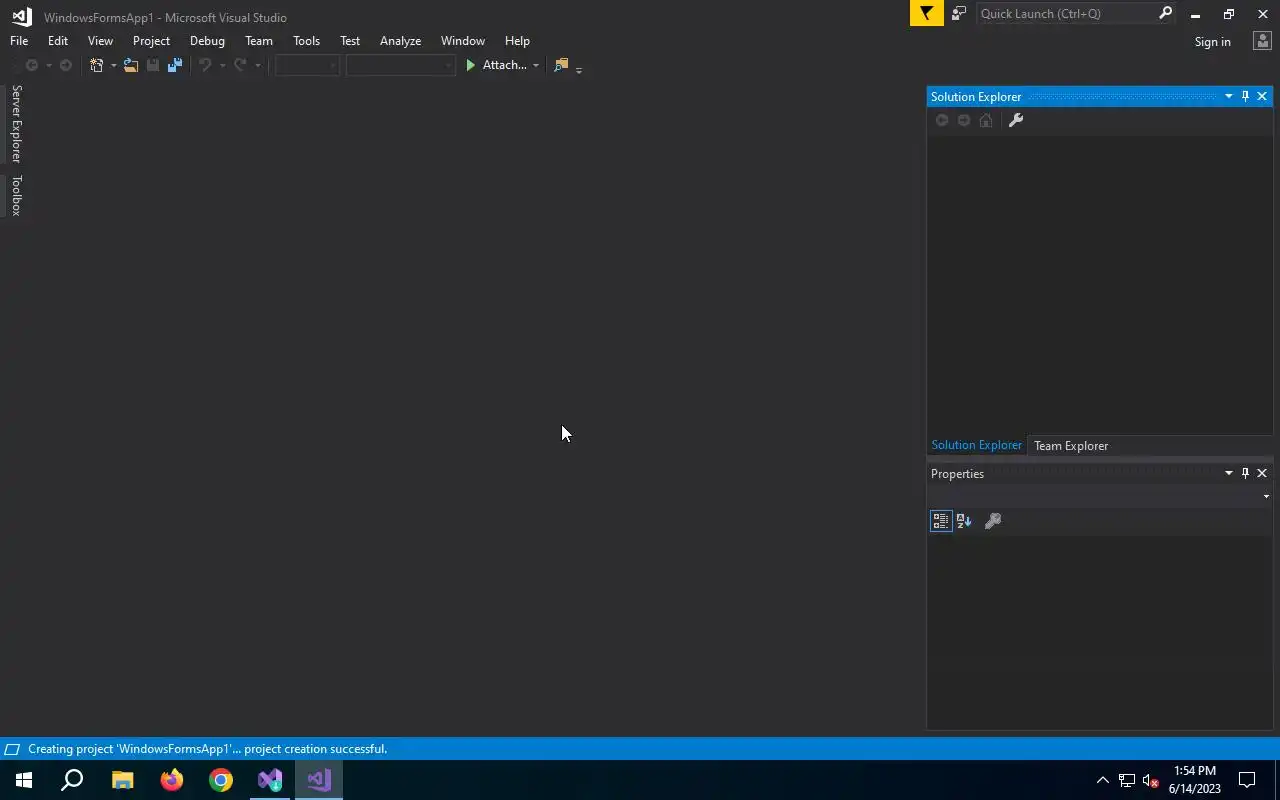Open notifications flag icon in title bar
Image resolution: width=1280 pixels, height=800 pixels.
[926, 14]
